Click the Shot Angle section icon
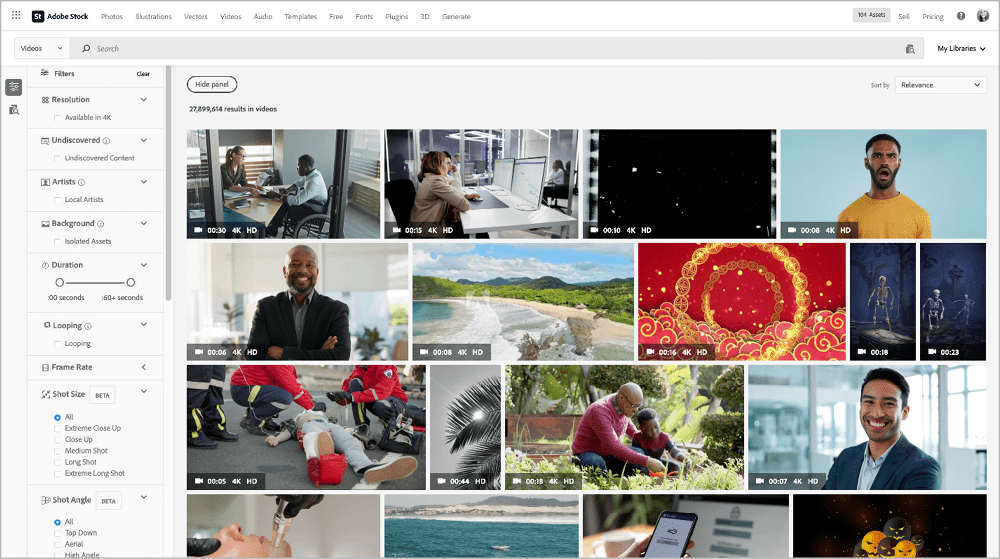 46,500
